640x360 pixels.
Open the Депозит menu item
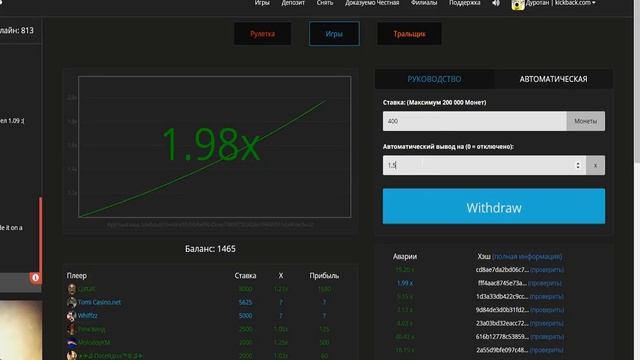[293, 3]
